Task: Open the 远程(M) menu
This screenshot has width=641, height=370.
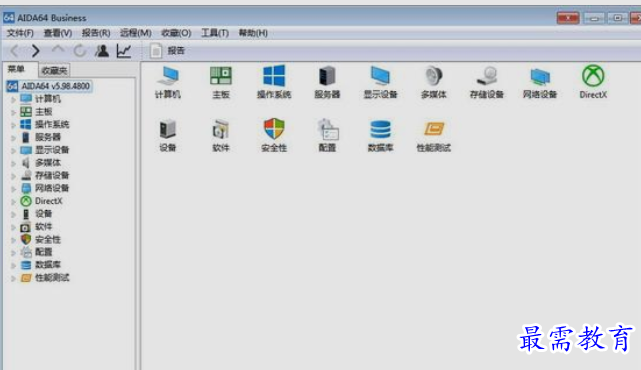Action: pos(136,33)
